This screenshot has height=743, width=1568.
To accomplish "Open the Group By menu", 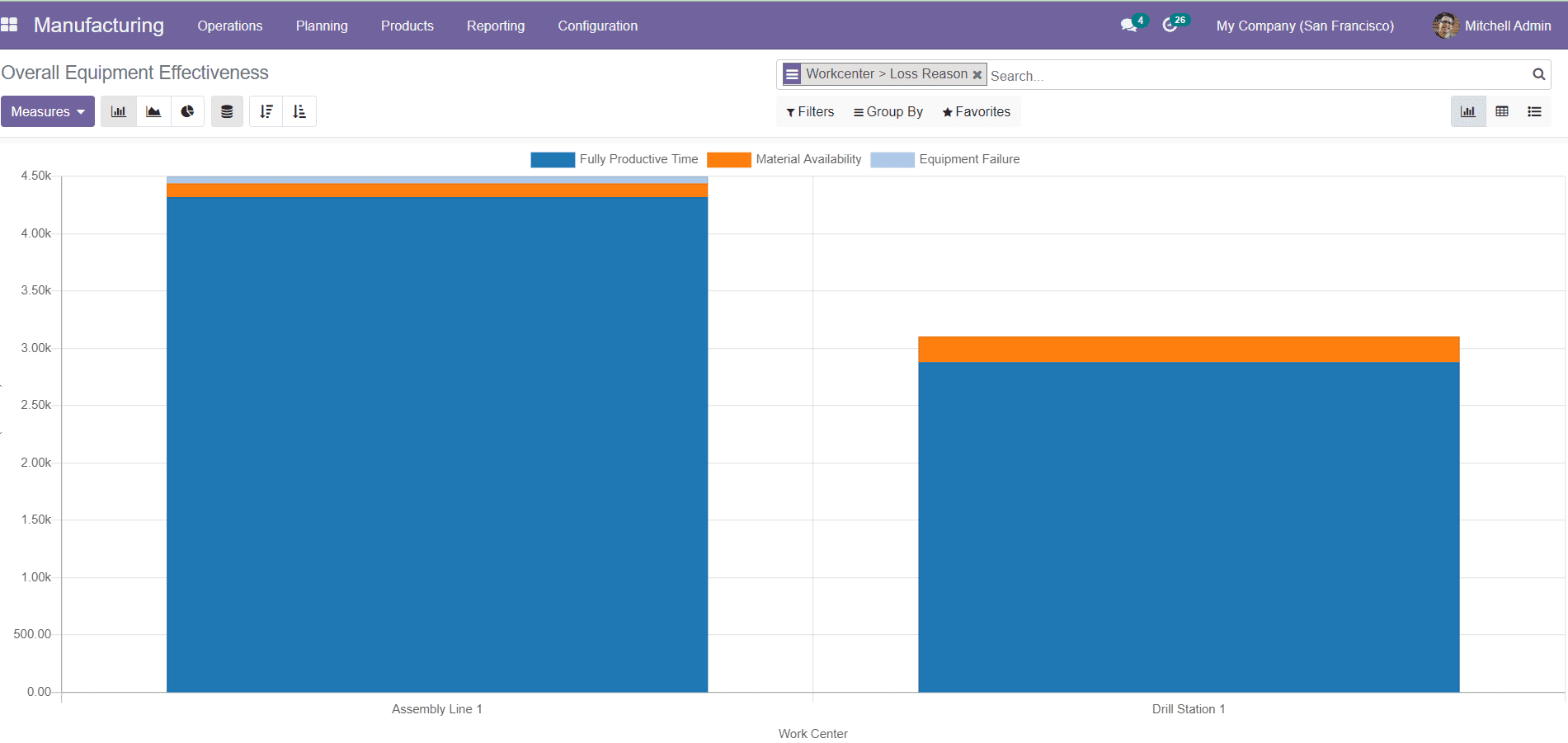I will tap(888, 111).
